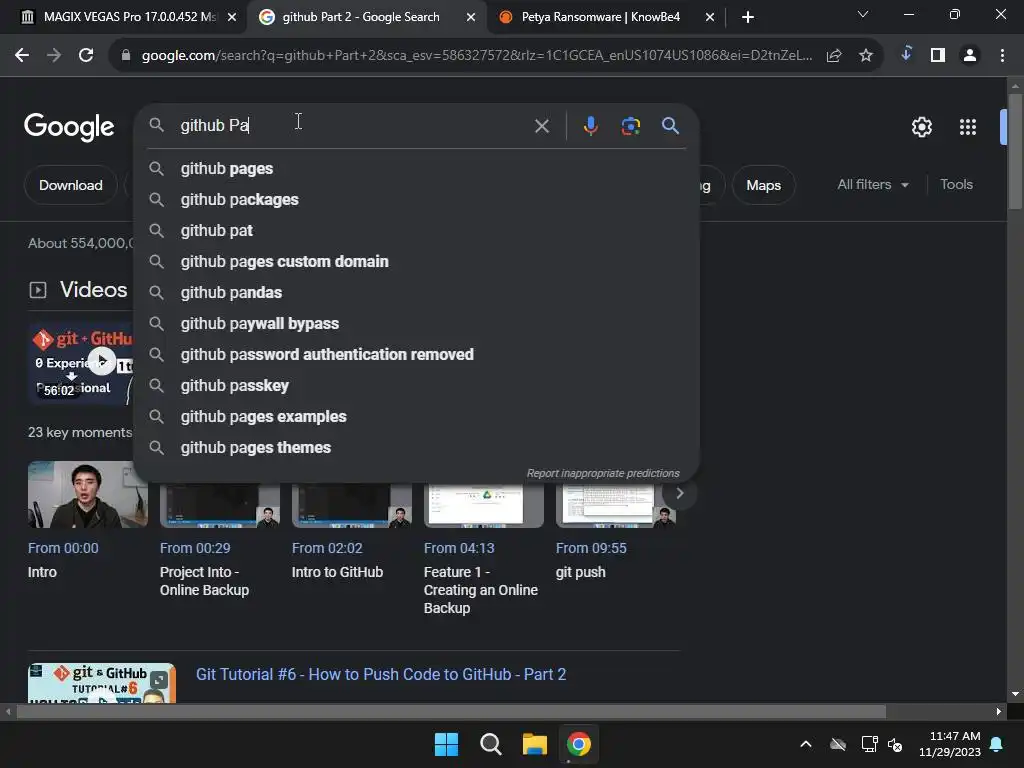Open a new tab with the plus button
The image size is (1024, 768).
coord(748,17)
